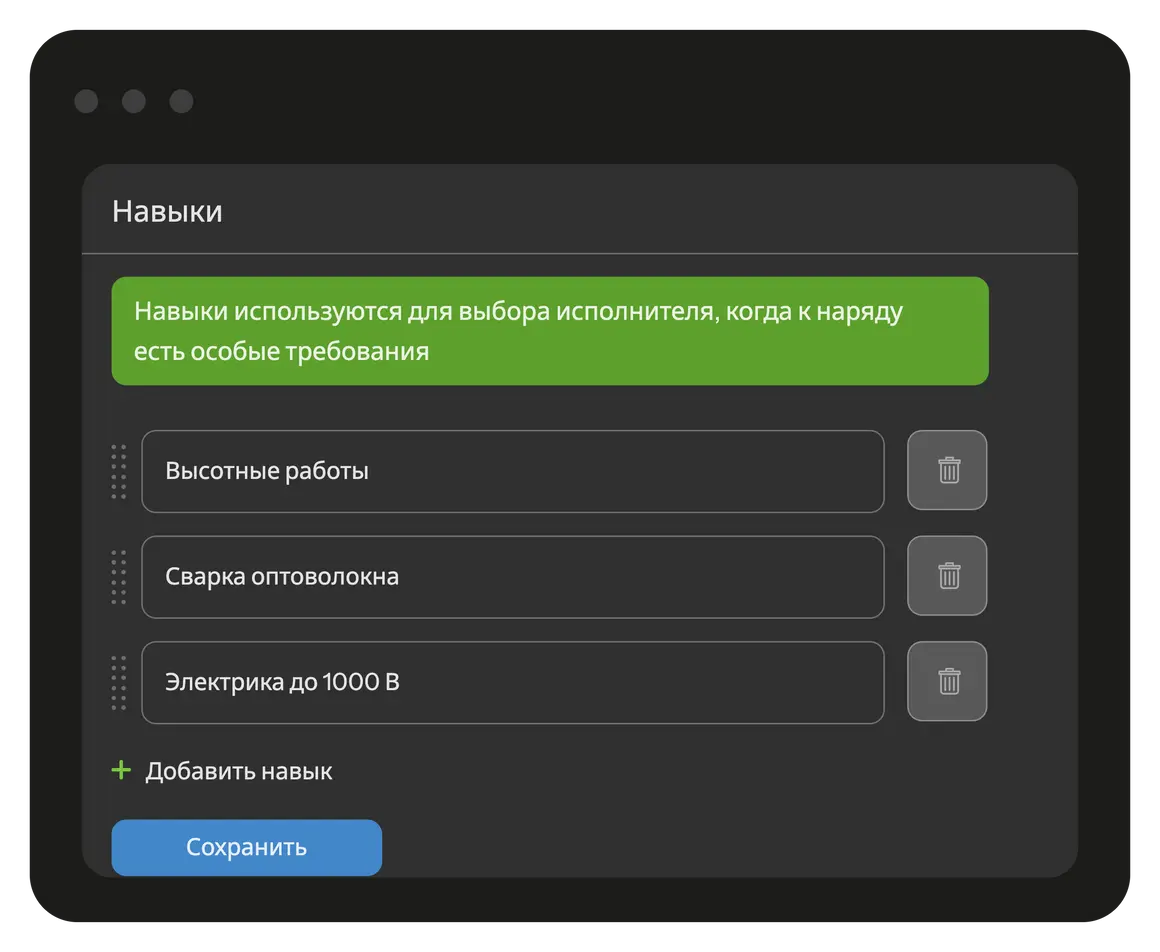Click the first window control dot
1160x952 pixels.
[x=86, y=101]
